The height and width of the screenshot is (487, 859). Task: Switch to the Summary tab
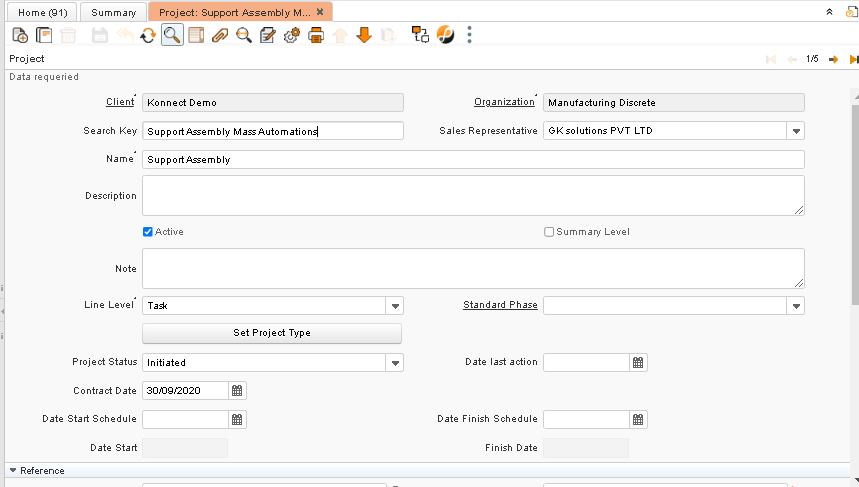pyautogui.click(x=113, y=12)
